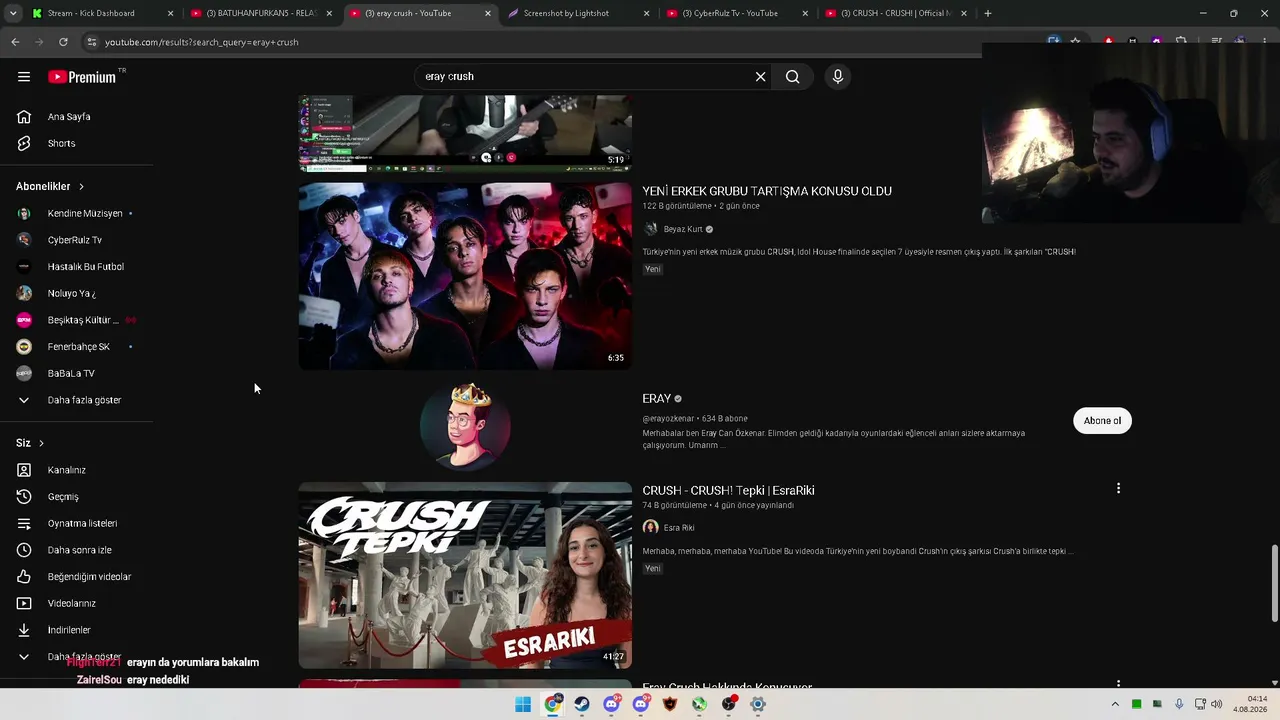
Task: Open Steam from the taskbar
Action: point(582,704)
